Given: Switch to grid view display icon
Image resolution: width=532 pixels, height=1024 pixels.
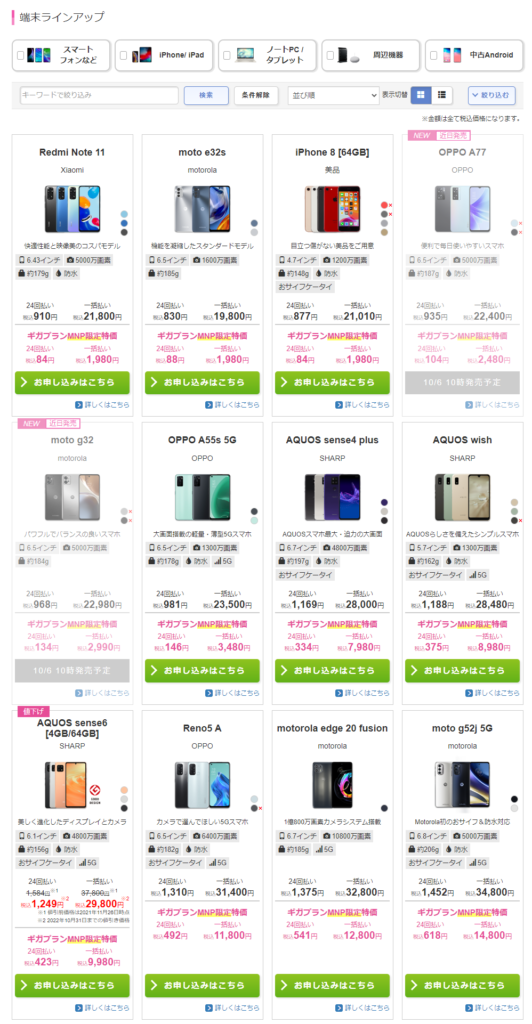Looking at the screenshot, I should (x=420, y=95).
